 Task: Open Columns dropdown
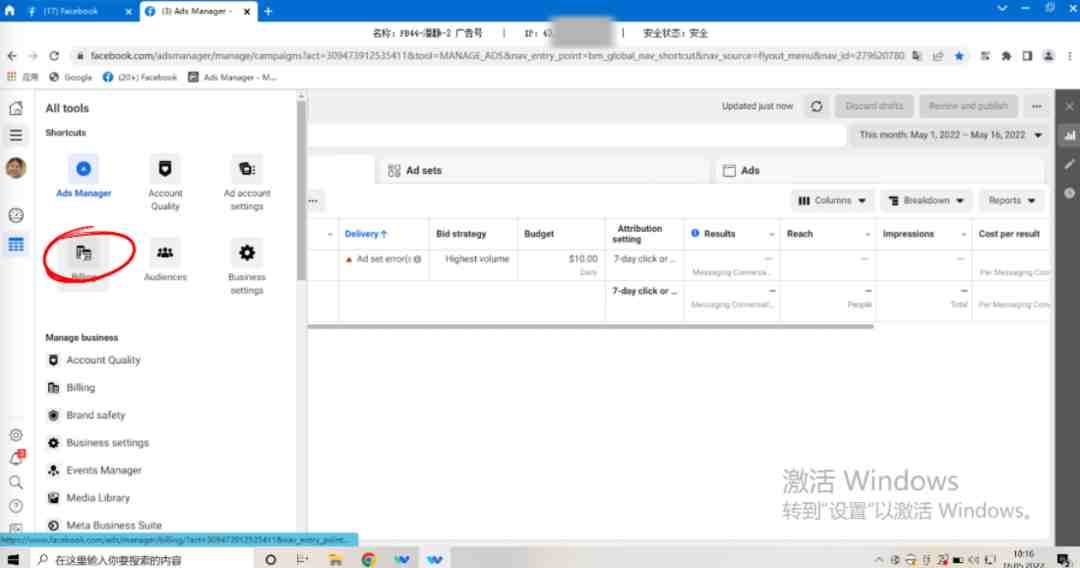(x=832, y=200)
